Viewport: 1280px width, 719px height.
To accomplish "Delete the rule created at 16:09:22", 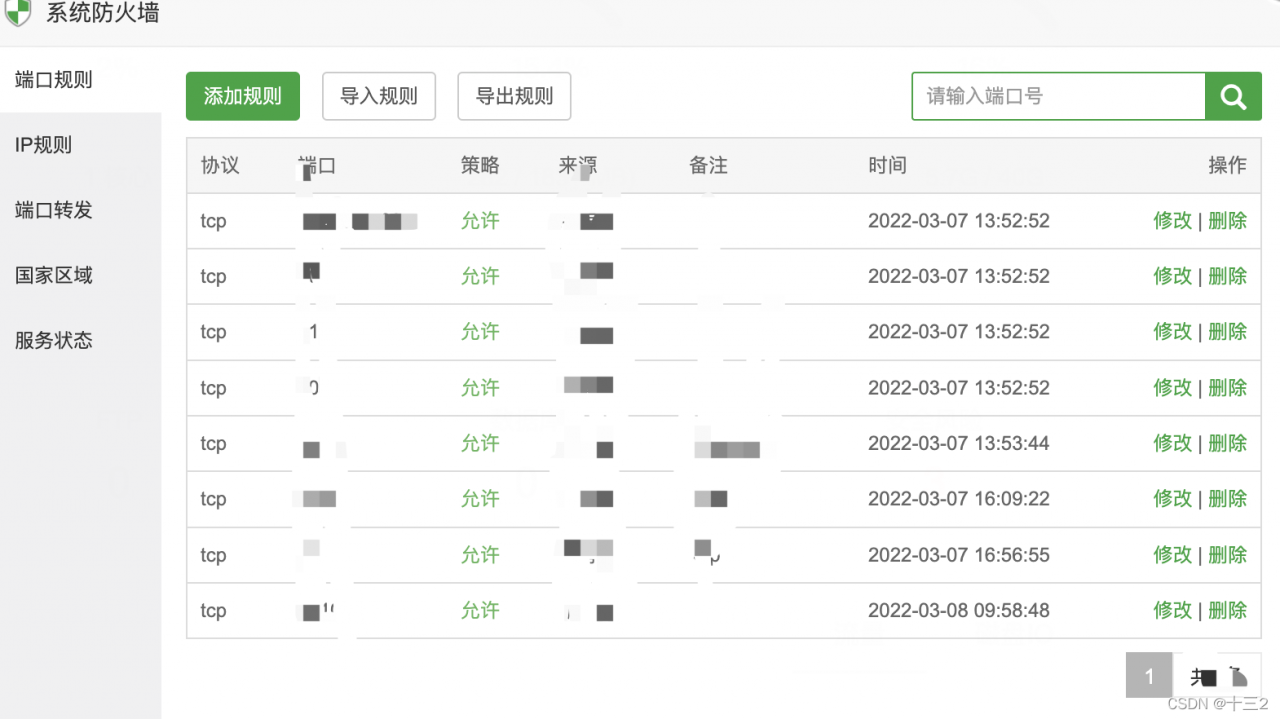I will point(1227,499).
